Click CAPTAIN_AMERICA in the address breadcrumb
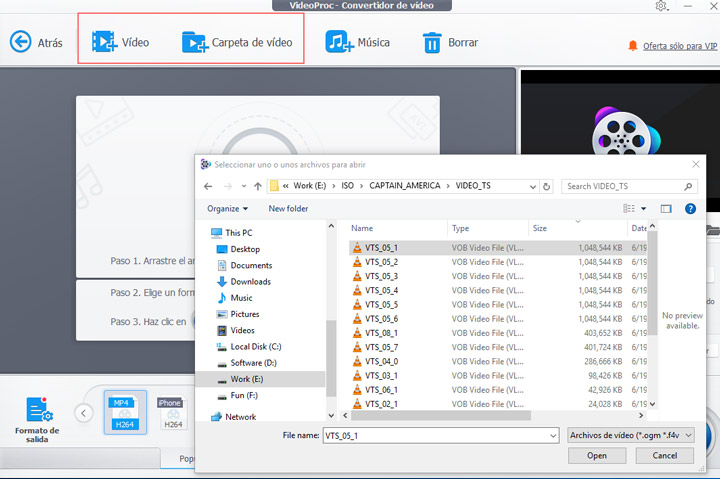Image resolution: width=720 pixels, height=479 pixels. (x=405, y=186)
